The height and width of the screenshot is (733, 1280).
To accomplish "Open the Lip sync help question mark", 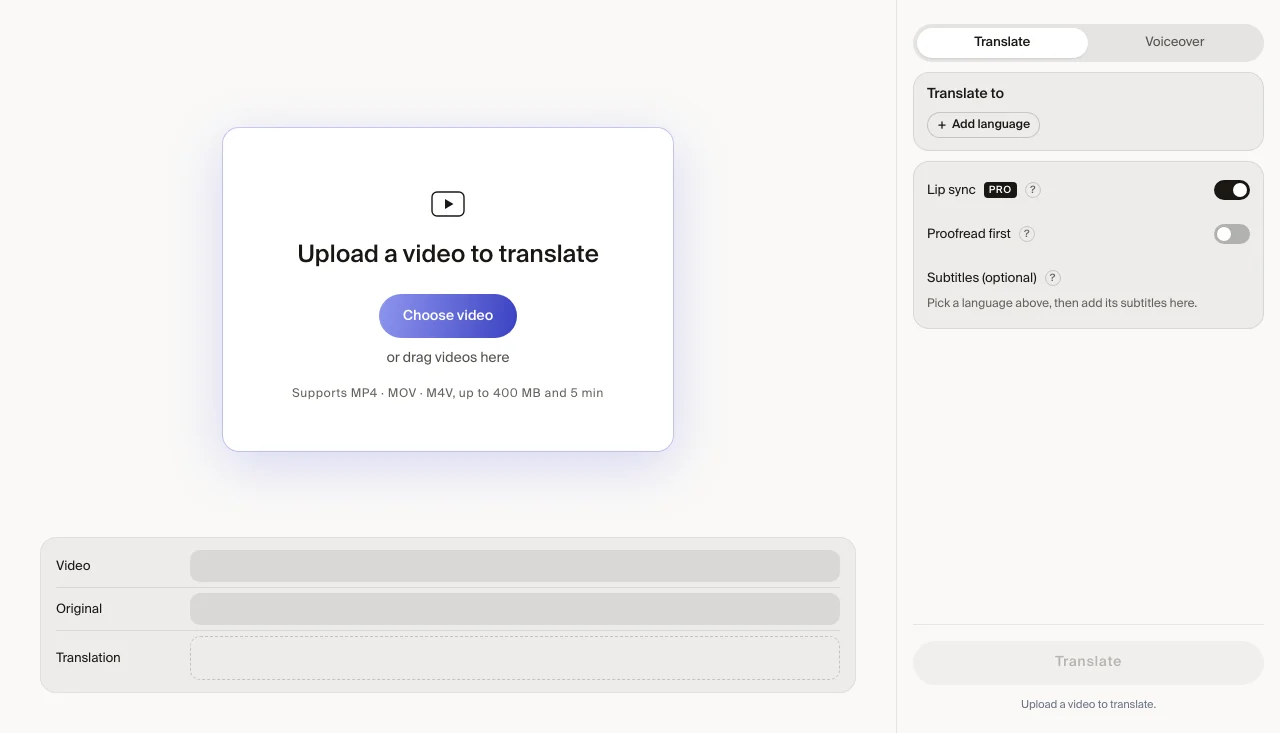I will [1033, 190].
